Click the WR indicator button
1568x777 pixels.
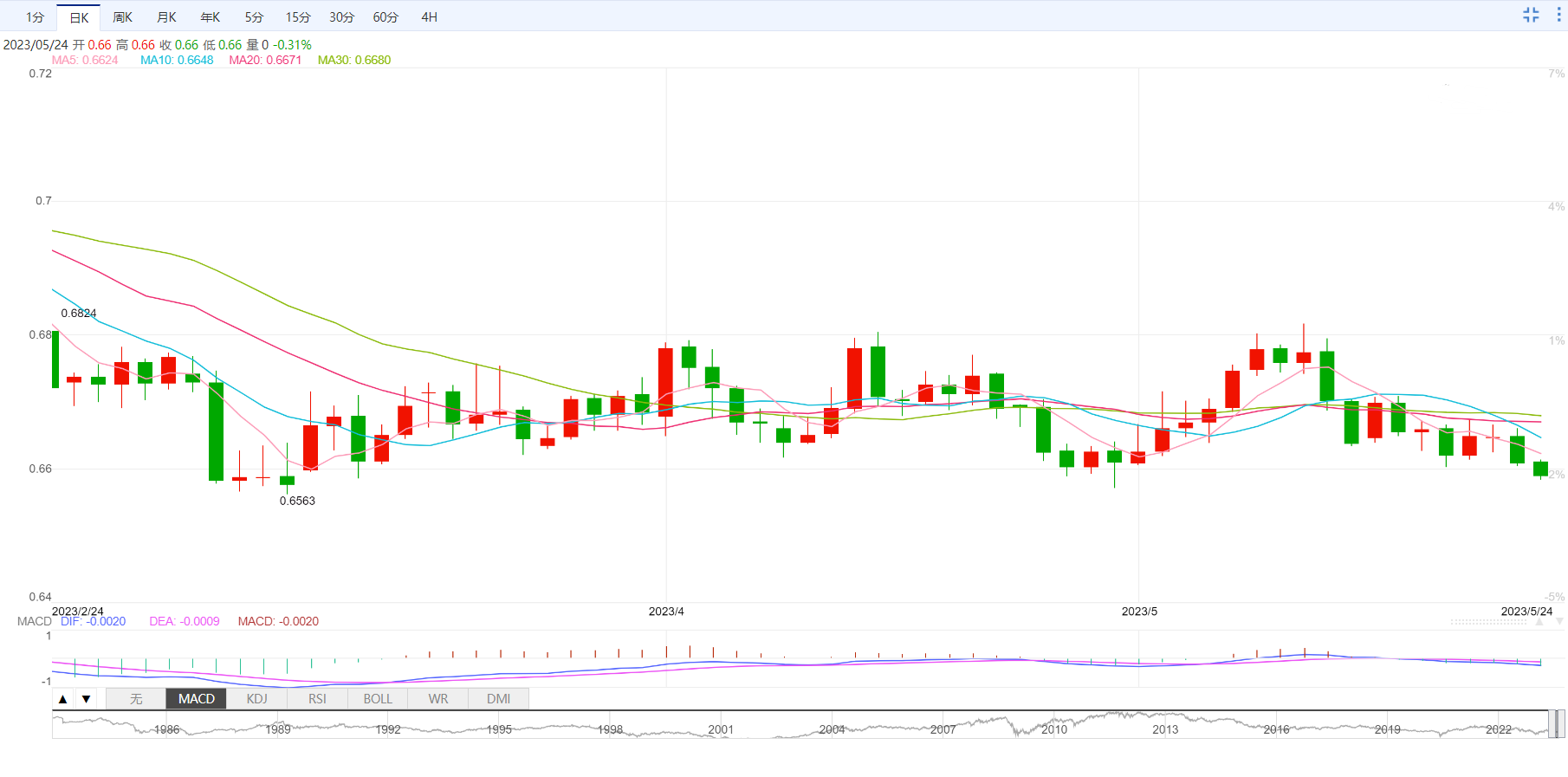coord(438,699)
